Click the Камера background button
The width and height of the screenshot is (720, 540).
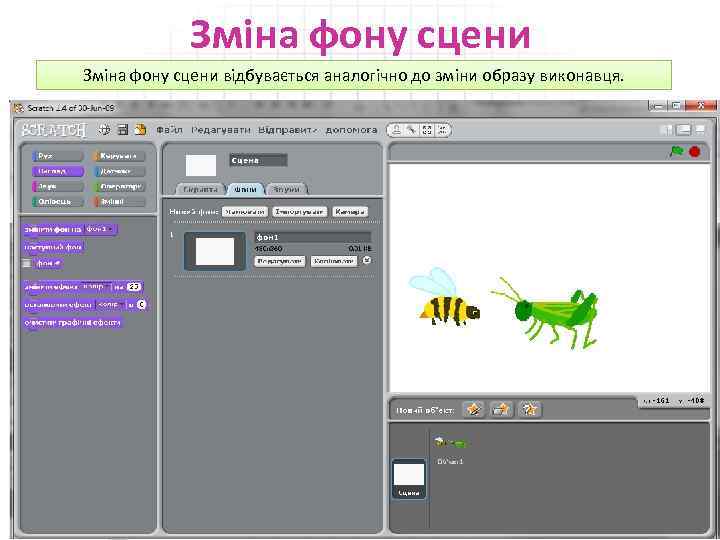350,212
